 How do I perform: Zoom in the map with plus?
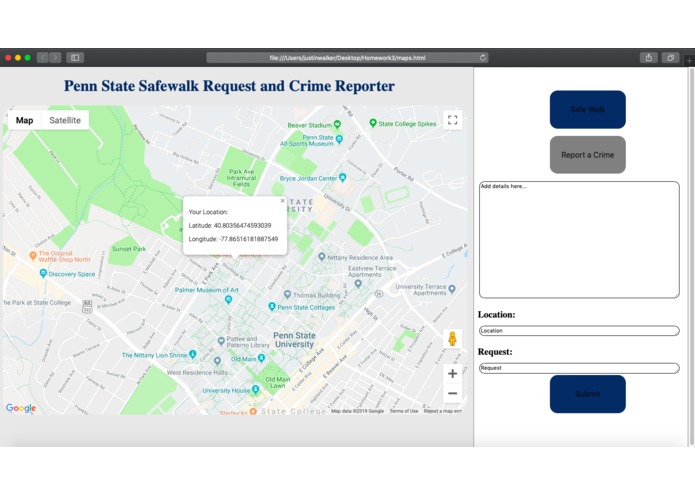[x=452, y=373]
